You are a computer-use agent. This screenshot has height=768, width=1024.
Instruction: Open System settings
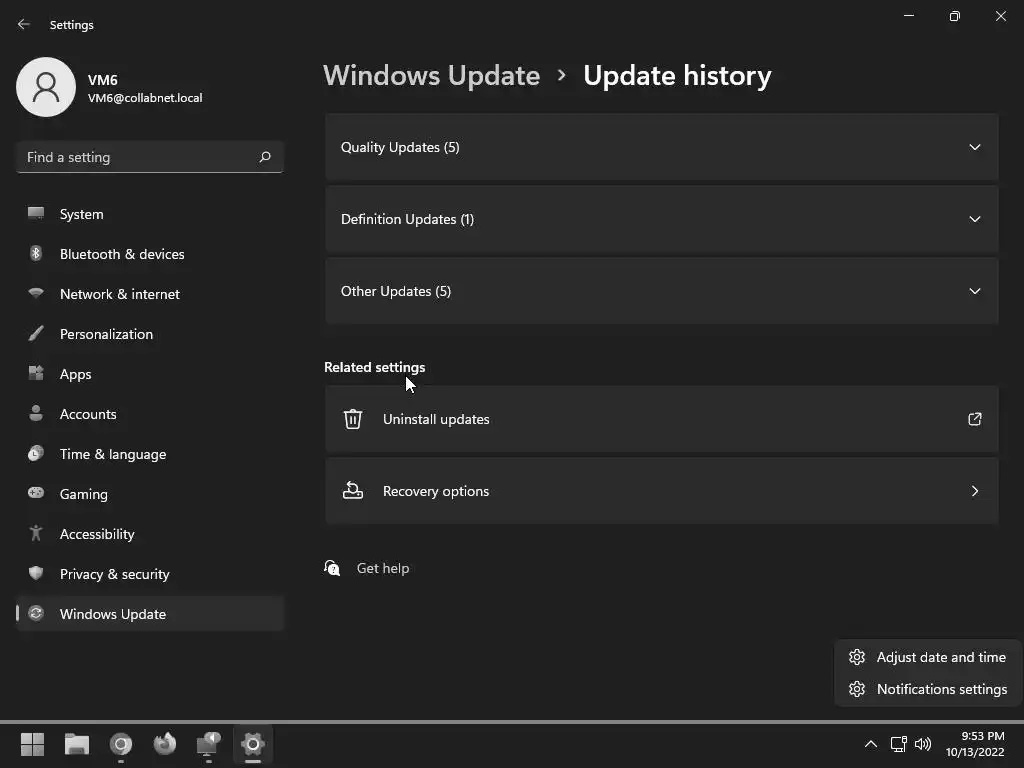pyautogui.click(x=150, y=214)
